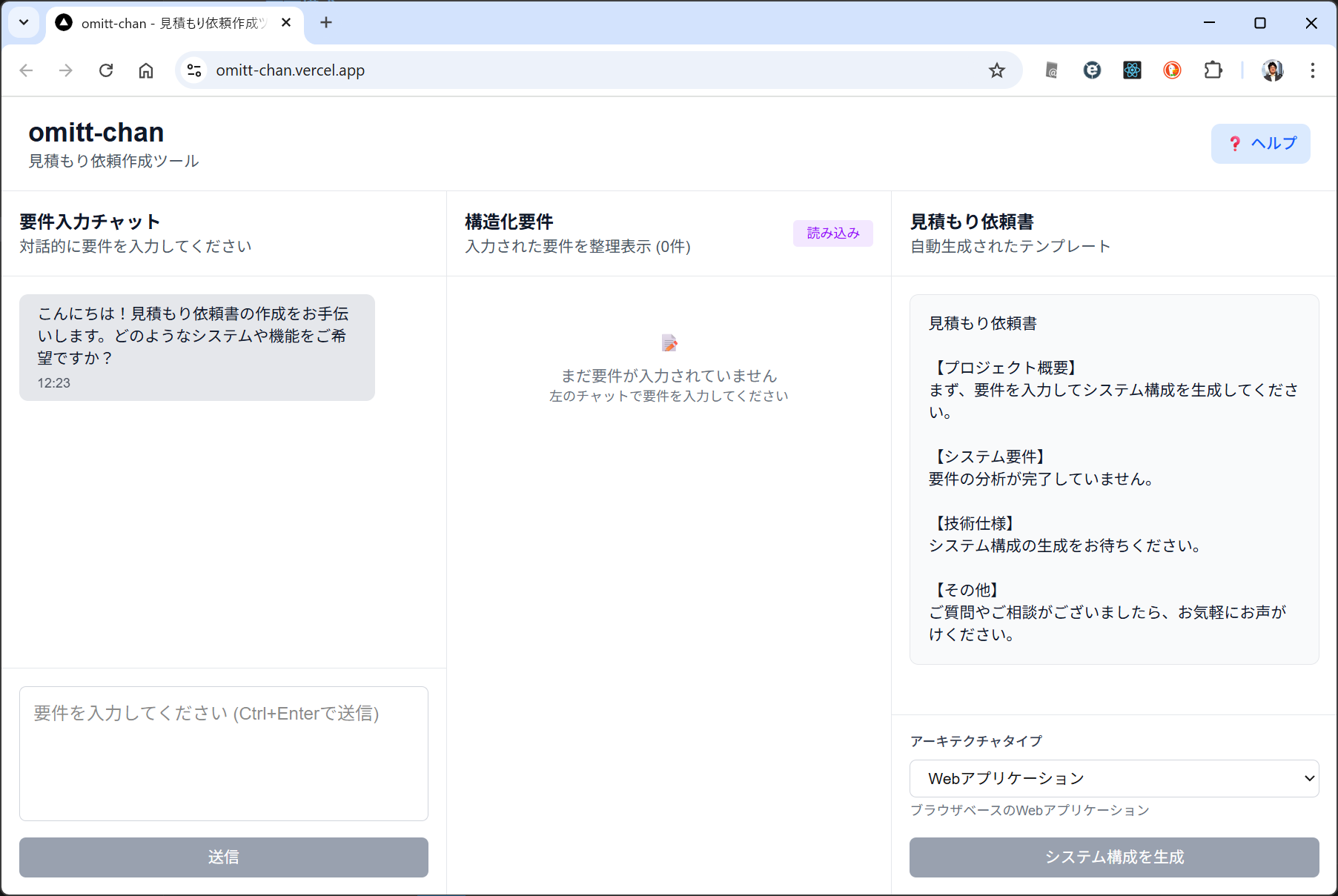
Task: Reload the page with the refresh icon
Action: (x=106, y=70)
